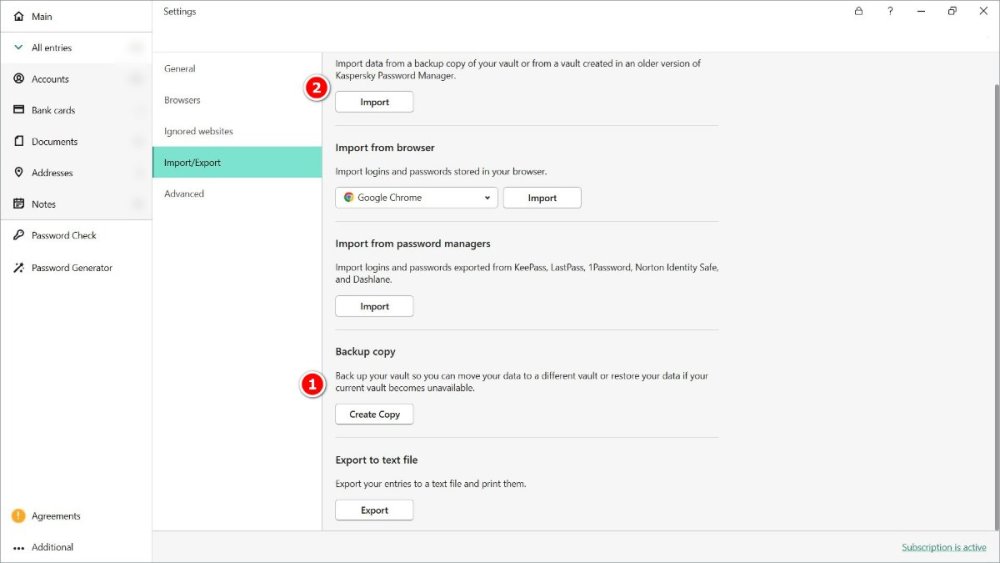Click Import next to Google Chrome dropdown
Viewport: 1000px width, 563px height.
coord(542,198)
